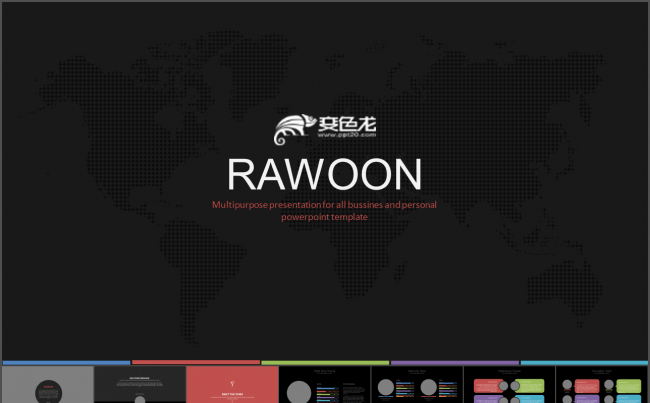The width and height of the screenshot is (650, 403).
Task: Open the slide thumbnail with single gray circle and bars
Action: pyautogui.click(x=325, y=384)
